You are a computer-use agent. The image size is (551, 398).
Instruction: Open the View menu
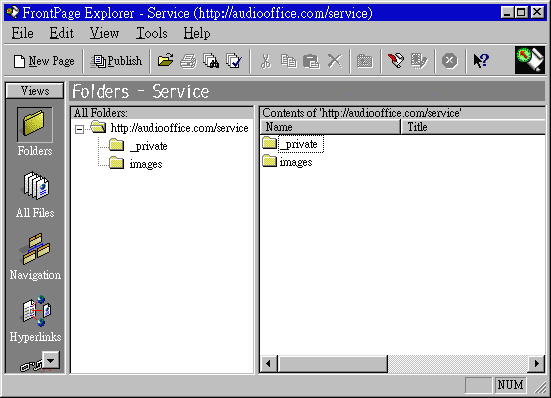(104, 33)
